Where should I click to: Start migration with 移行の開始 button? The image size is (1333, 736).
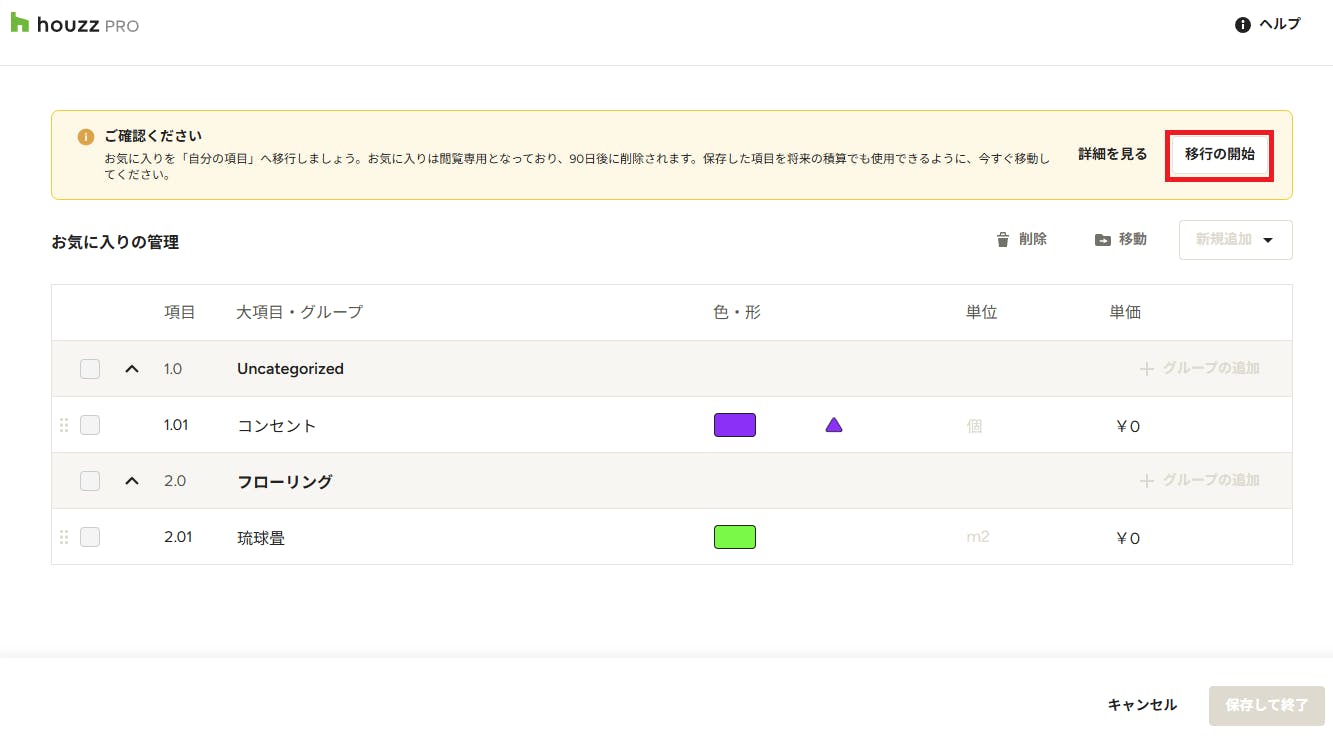coord(1219,154)
